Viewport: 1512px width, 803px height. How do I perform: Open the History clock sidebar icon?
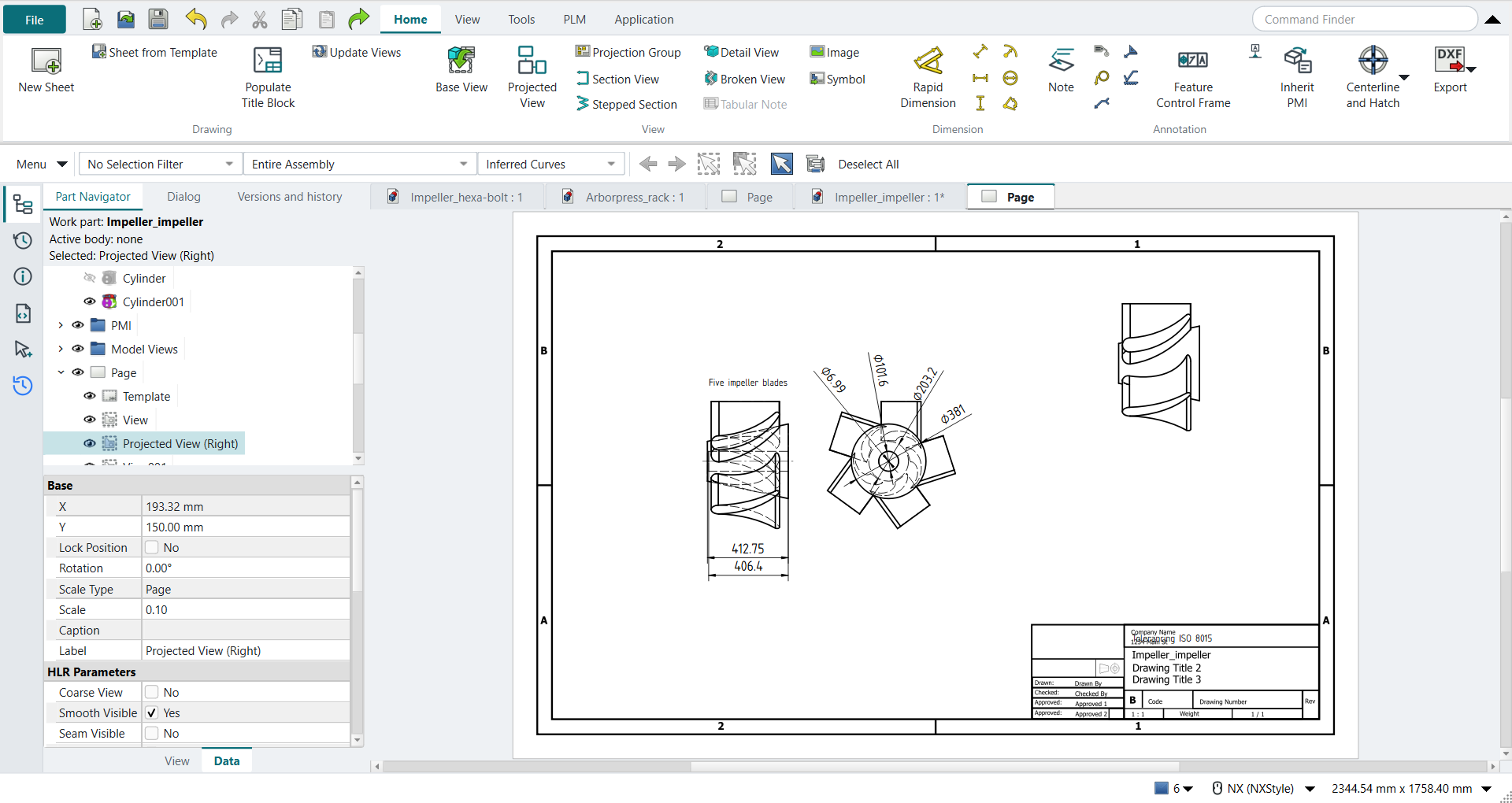(x=23, y=240)
